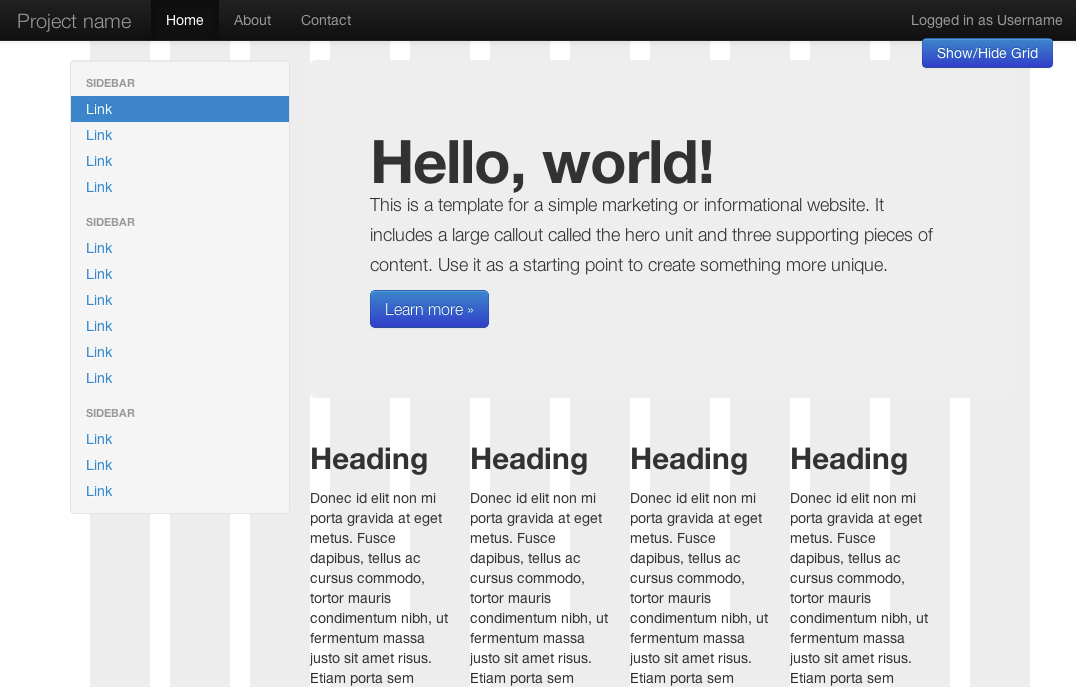The image size is (1076, 687).
Task: Click the Project name brand link
Action: coord(74,21)
